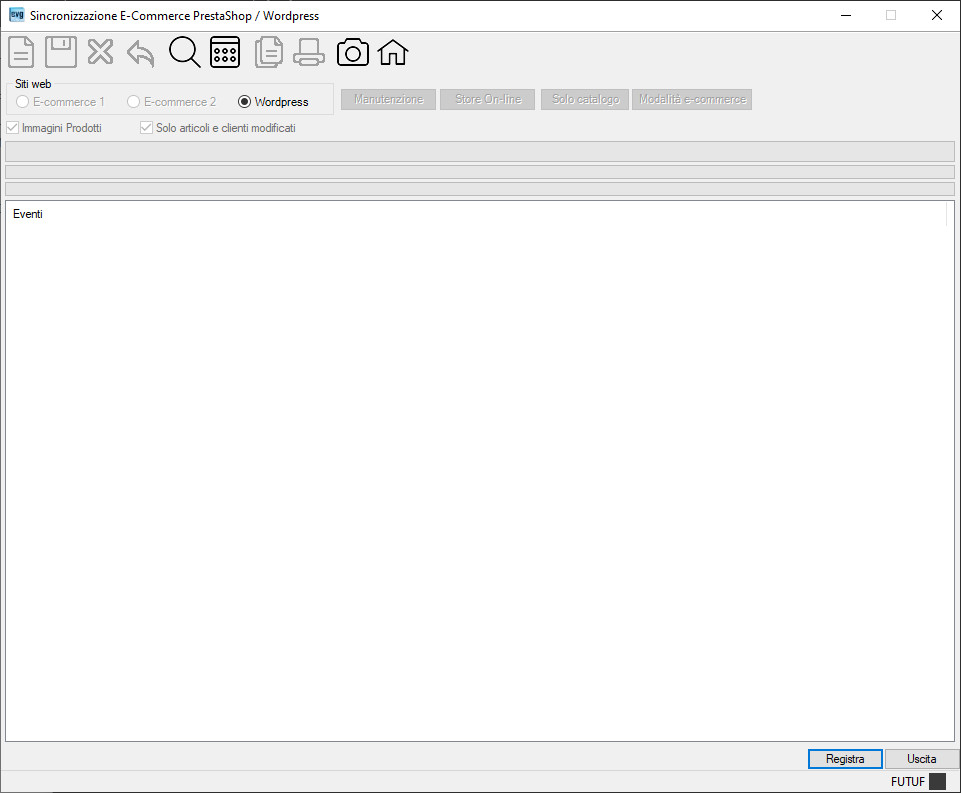Open search with the magnifying glass icon
Image resolution: width=961 pixels, height=793 pixels.
(184, 52)
